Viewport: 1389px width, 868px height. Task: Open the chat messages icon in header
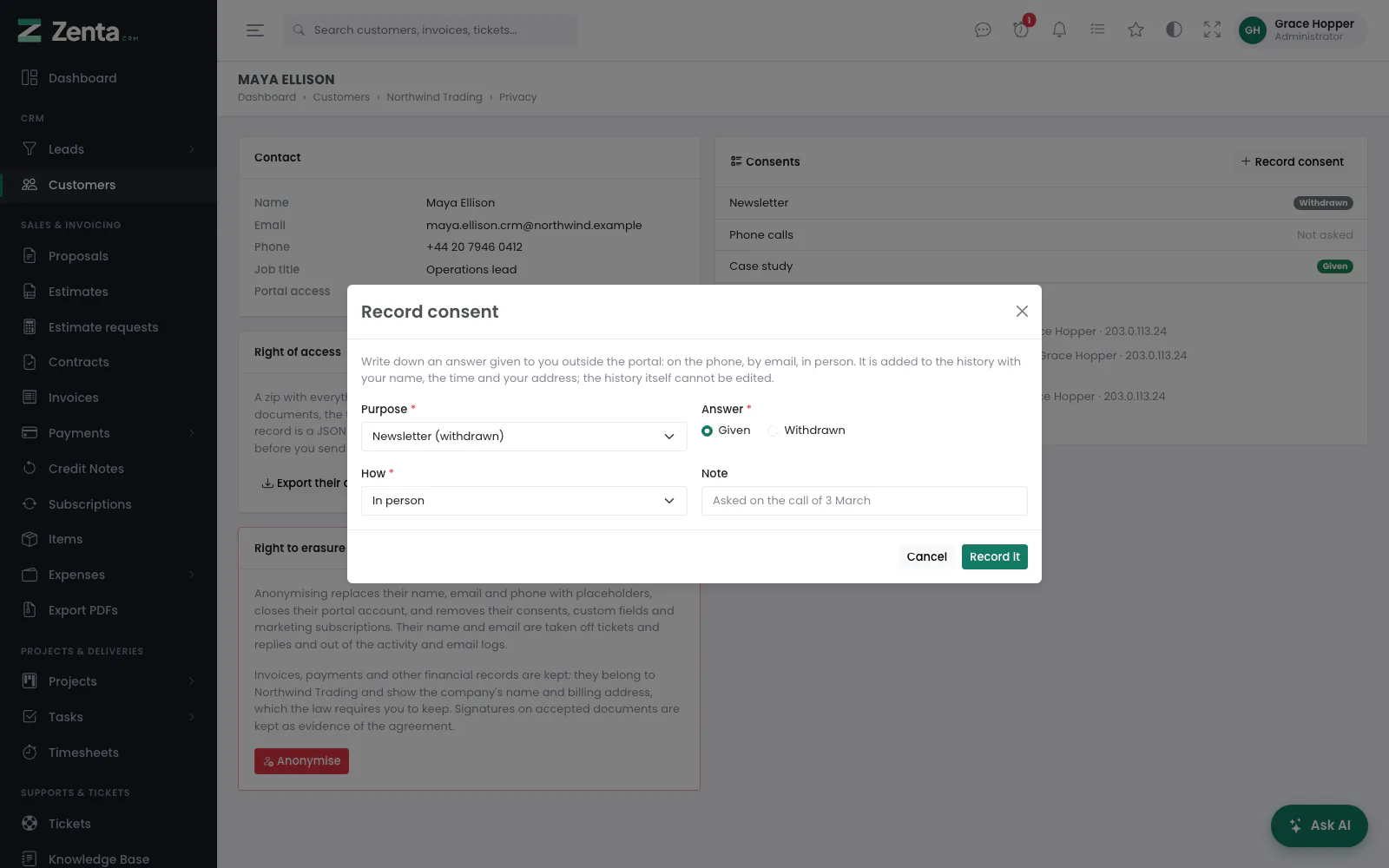pyautogui.click(x=983, y=30)
